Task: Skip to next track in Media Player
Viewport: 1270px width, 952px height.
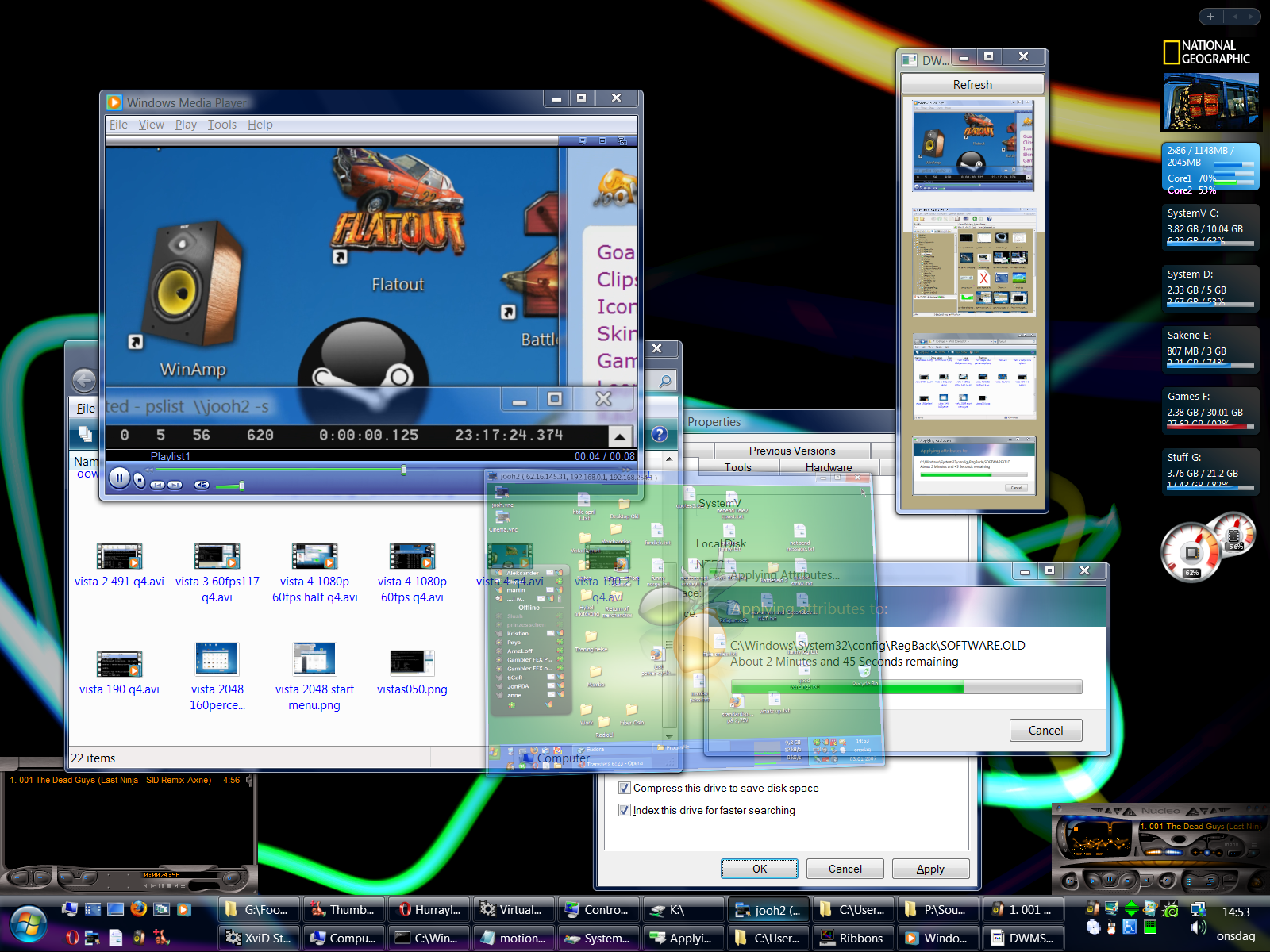Action: [x=175, y=485]
